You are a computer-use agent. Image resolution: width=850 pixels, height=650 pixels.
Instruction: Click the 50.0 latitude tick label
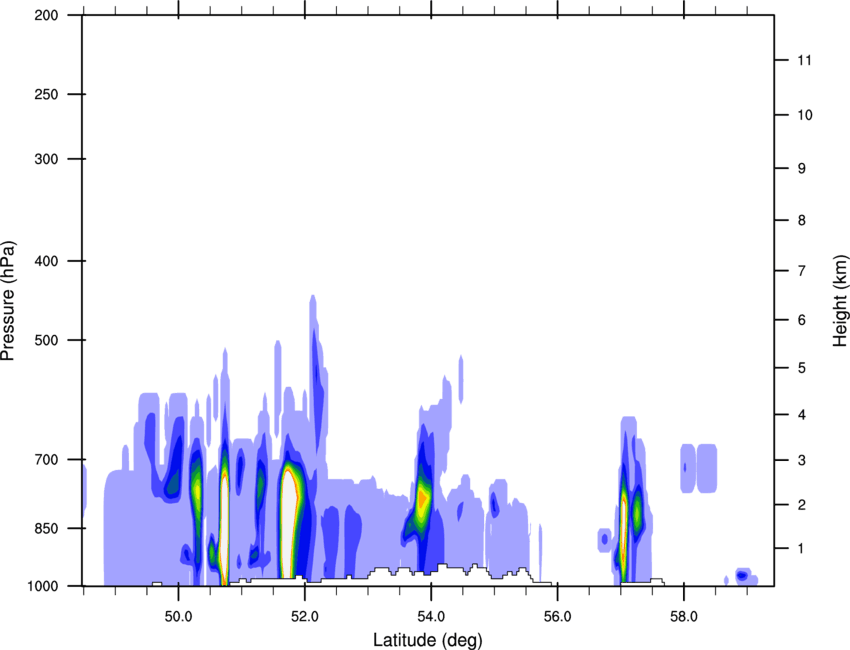(x=178, y=617)
